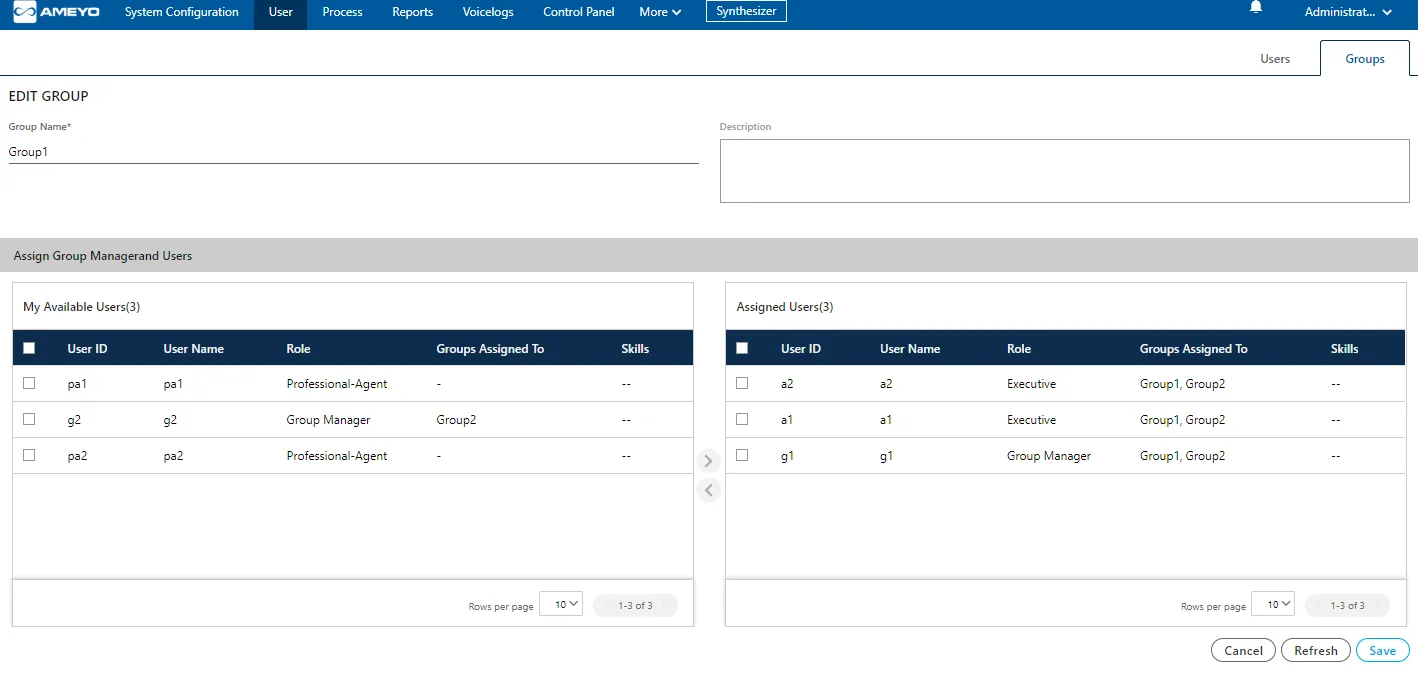Open the Reports menu
The image size is (1418, 673).
click(x=413, y=12)
